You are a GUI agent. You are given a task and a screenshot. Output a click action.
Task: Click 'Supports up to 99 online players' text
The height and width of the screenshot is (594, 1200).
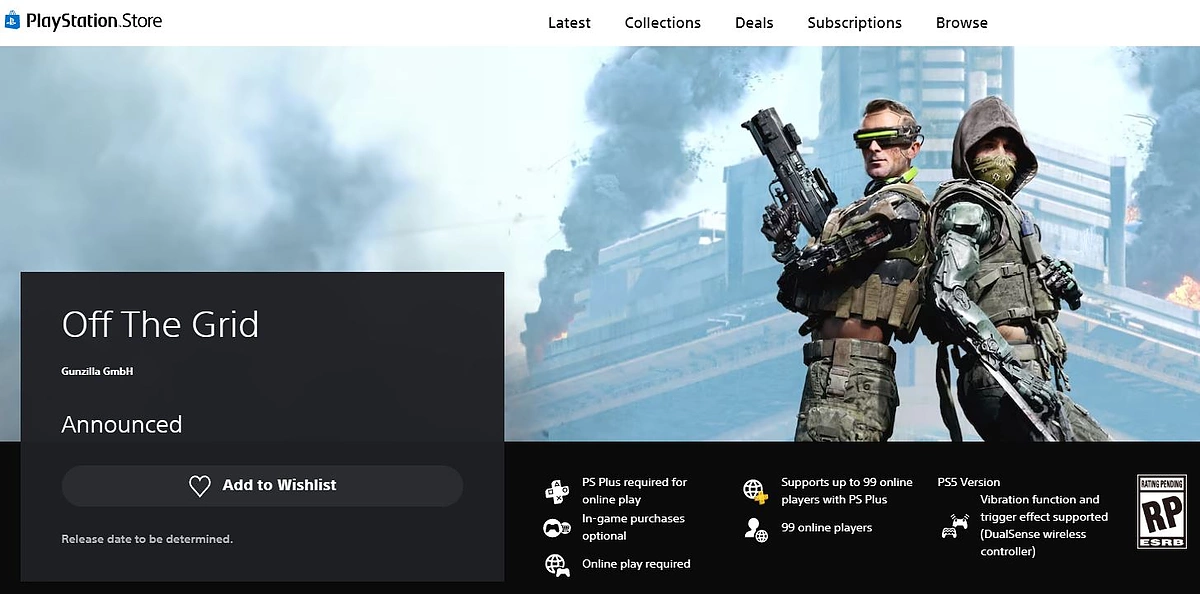(x=847, y=491)
